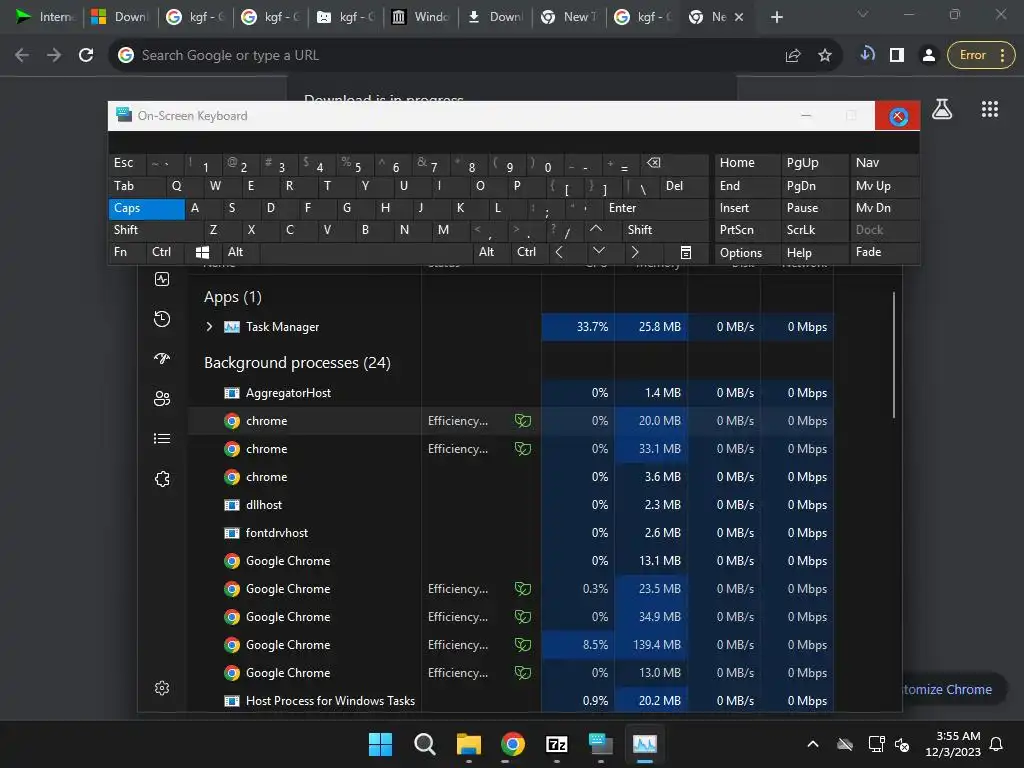Open Chrome profile avatar icon
Viewport: 1024px width, 768px height.
[x=928, y=56]
